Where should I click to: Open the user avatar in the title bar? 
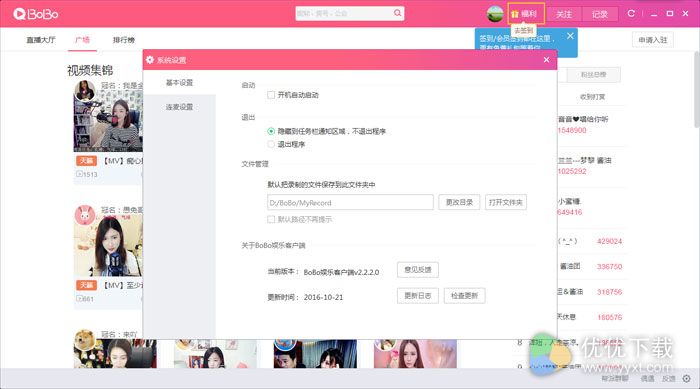pos(495,14)
